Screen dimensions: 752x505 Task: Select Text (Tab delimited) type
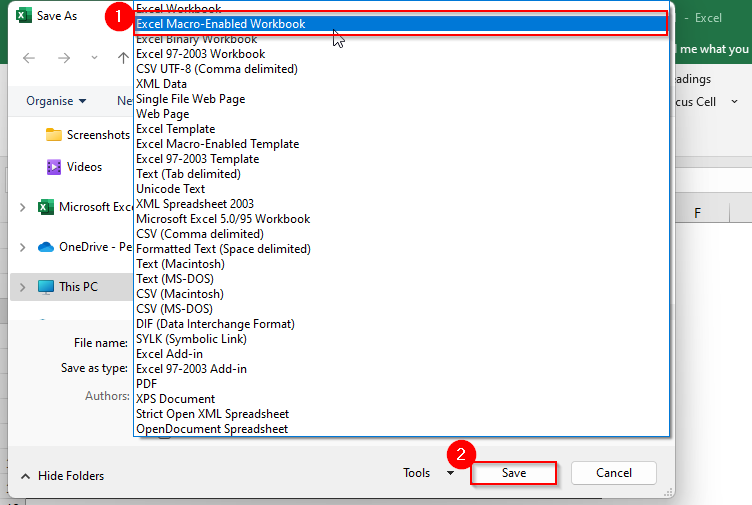tap(401, 174)
